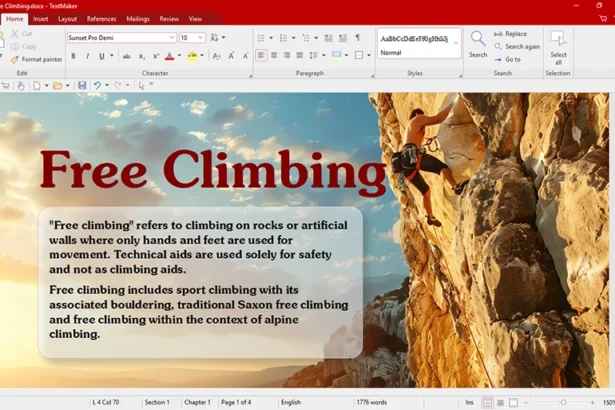Viewport: 615px width, 410px height.
Task: Click the line spacing icon
Action: 313,55
